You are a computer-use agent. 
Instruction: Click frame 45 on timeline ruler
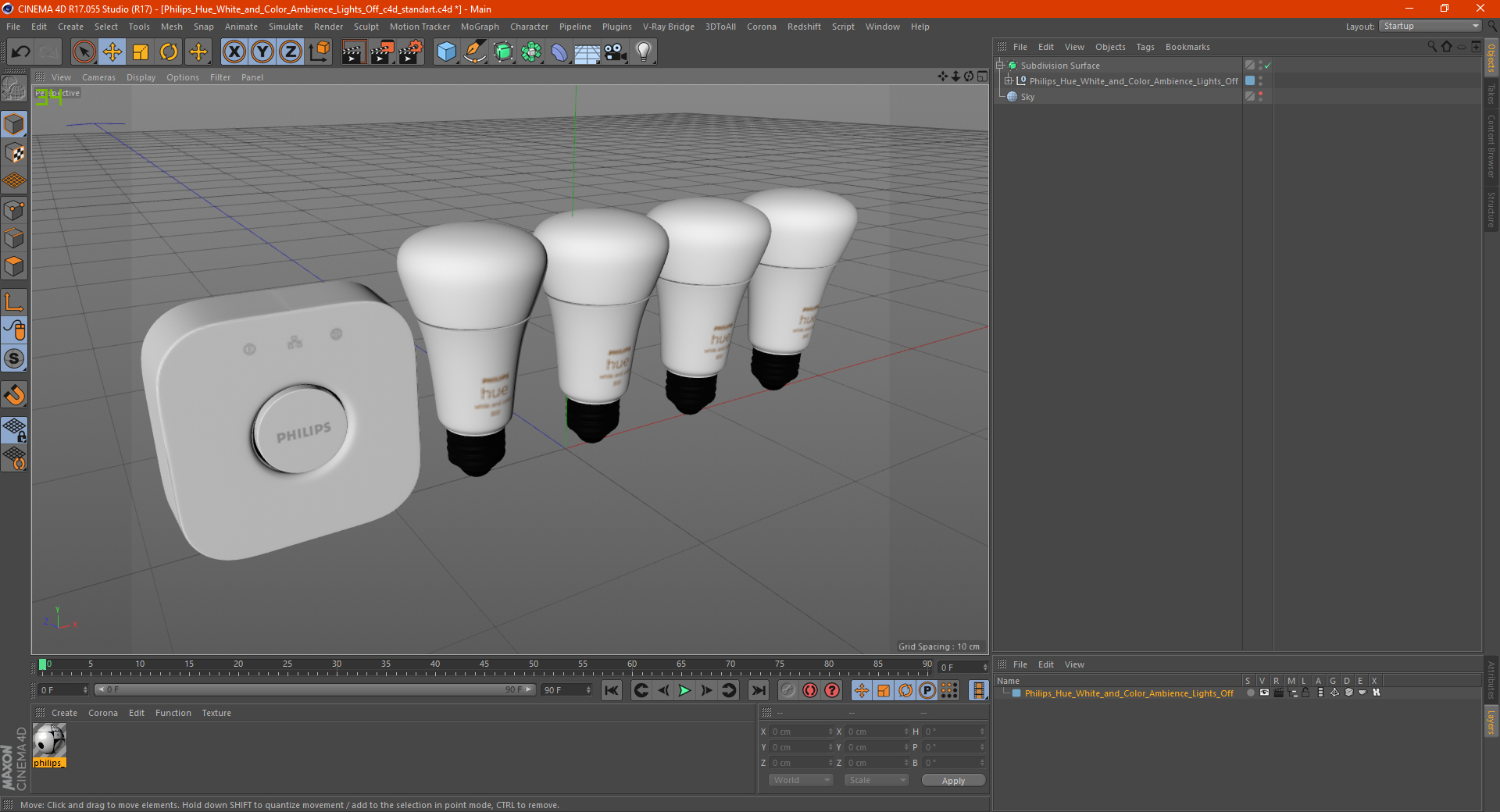[484, 665]
